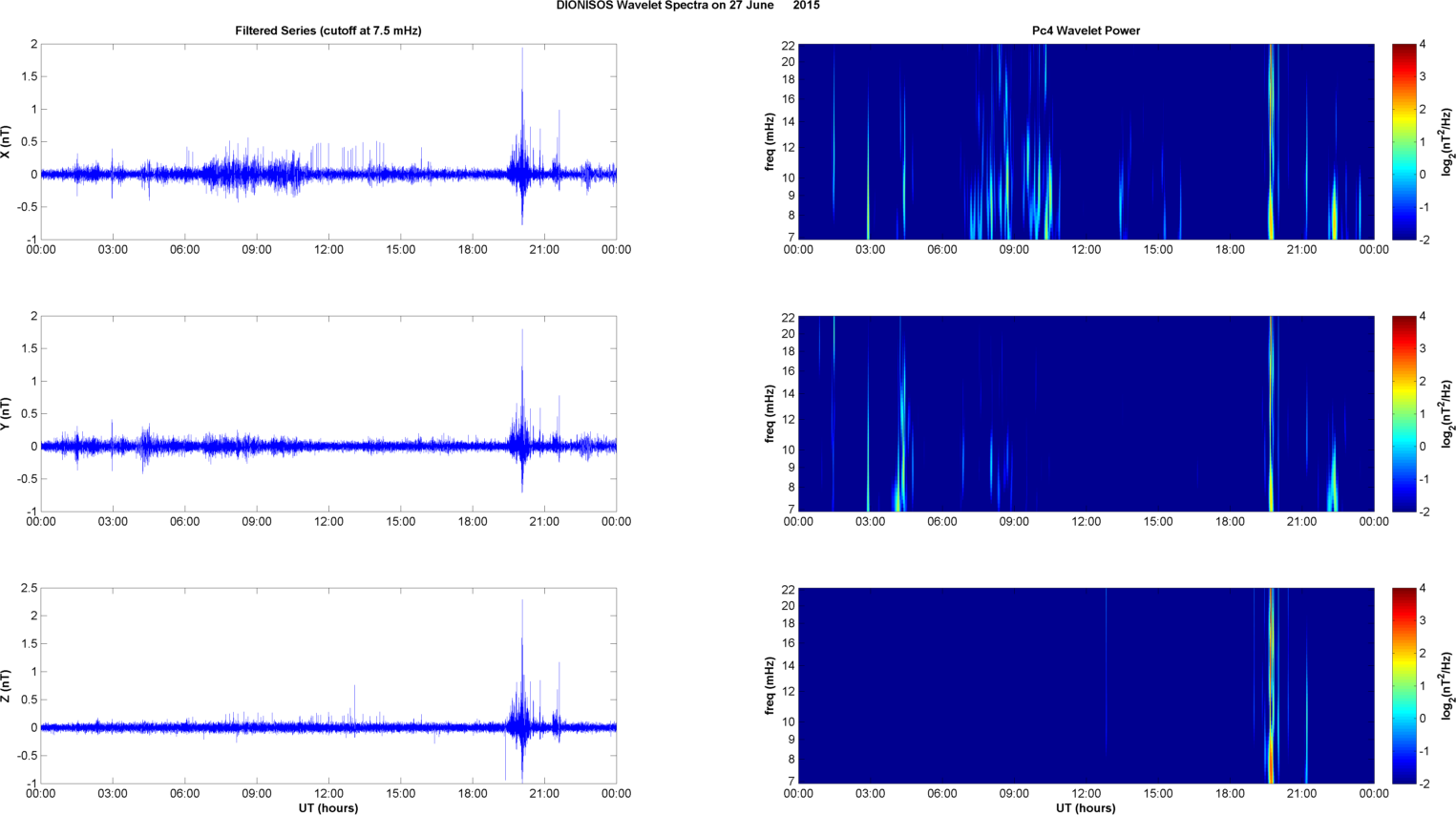This screenshot has width=1456, height=815.
Task: Click the middle Y-component wavelet power spectrogram
Action: (x=1086, y=413)
